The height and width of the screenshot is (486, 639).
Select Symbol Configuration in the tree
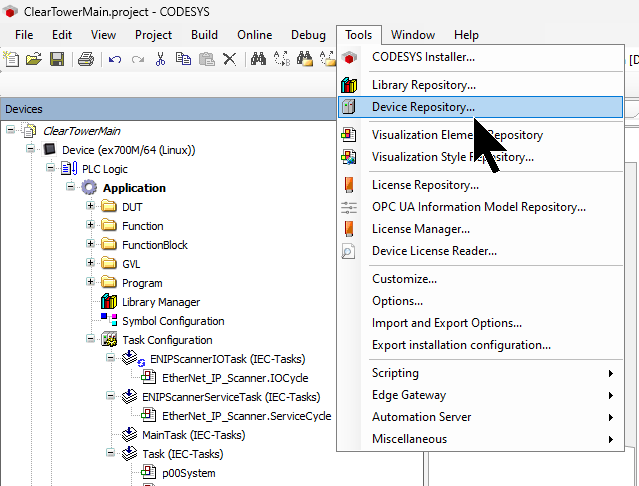(x=172, y=321)
